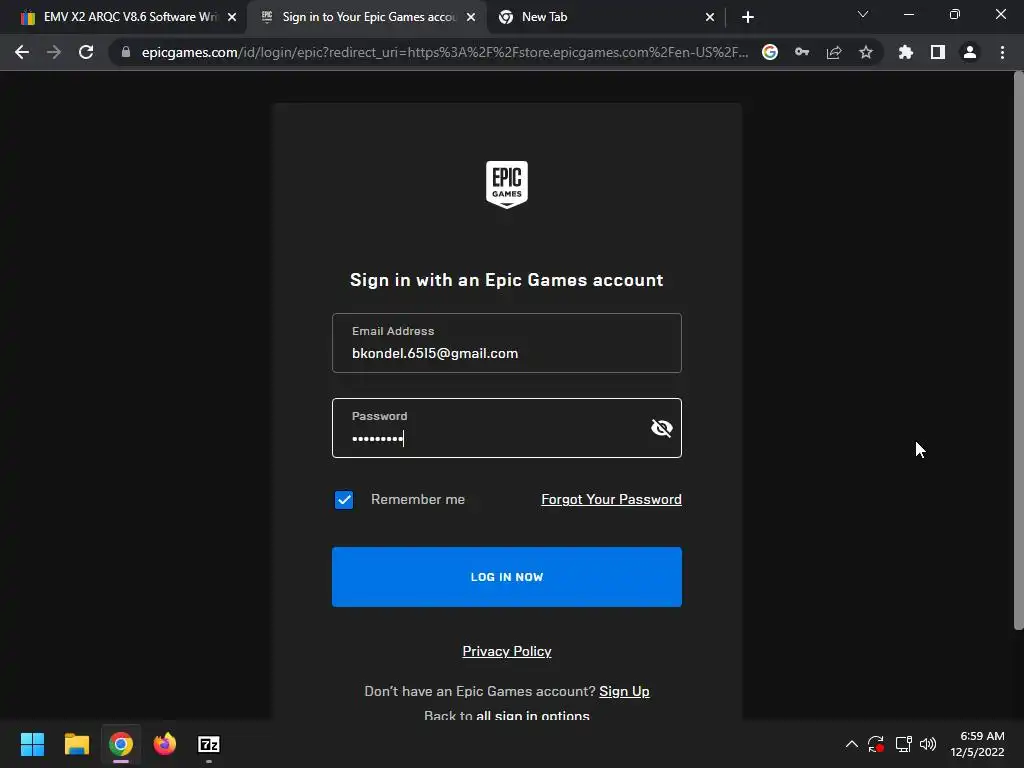Uncheck the Remember me checkbox
This screenshot has width=1024, height=768.
coord(344,500)
